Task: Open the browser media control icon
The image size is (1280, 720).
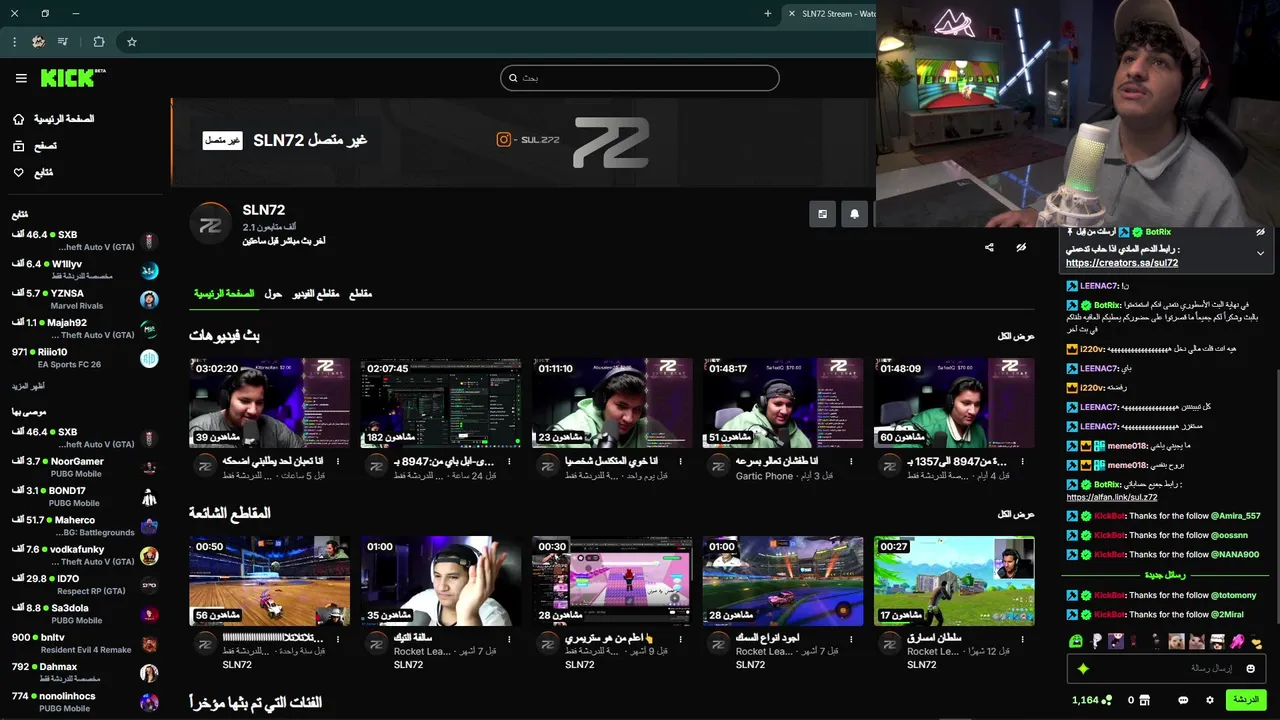Action: tap(63, 42)
